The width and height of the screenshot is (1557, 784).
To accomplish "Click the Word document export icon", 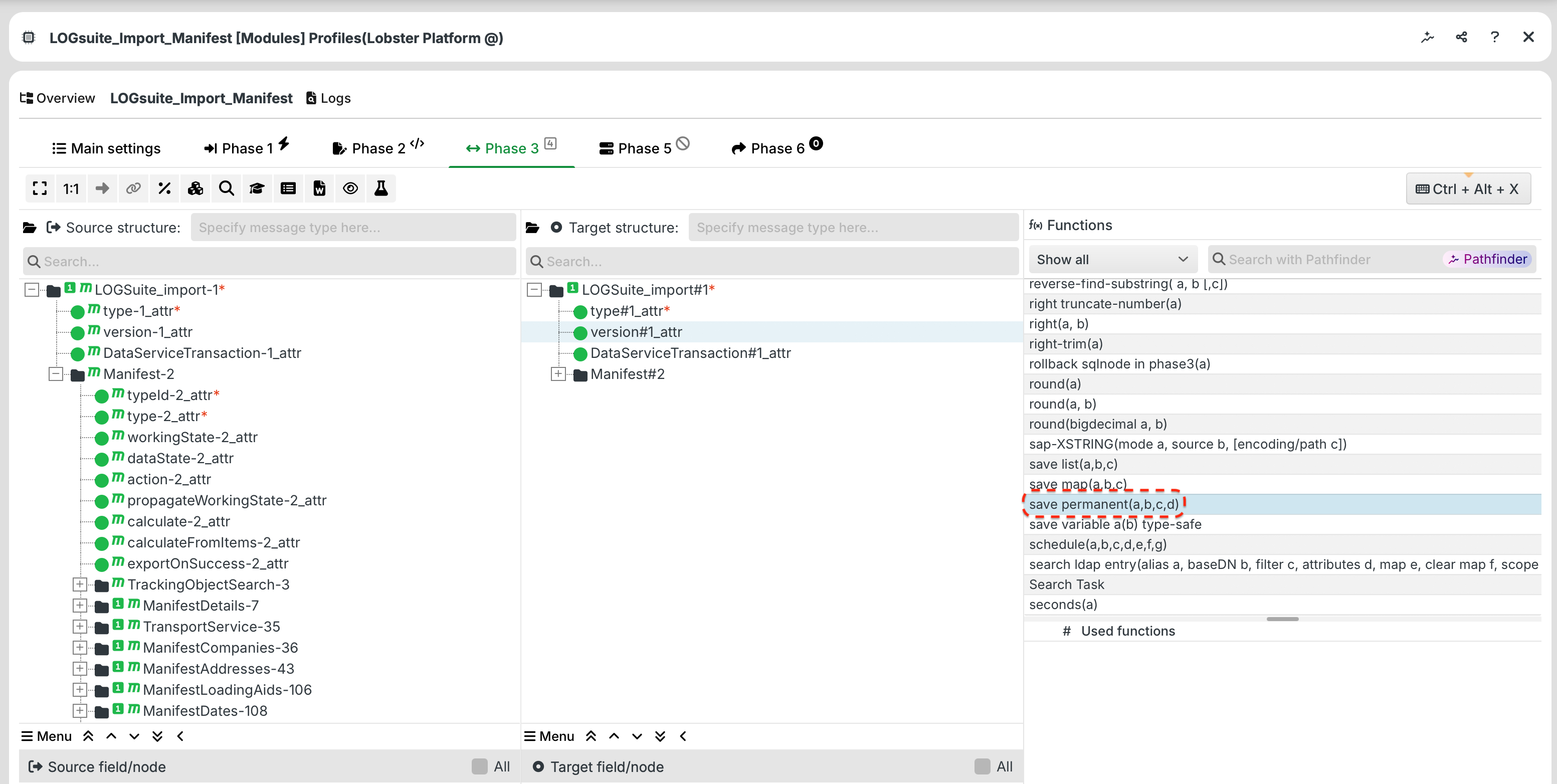I will pos(319,188).
